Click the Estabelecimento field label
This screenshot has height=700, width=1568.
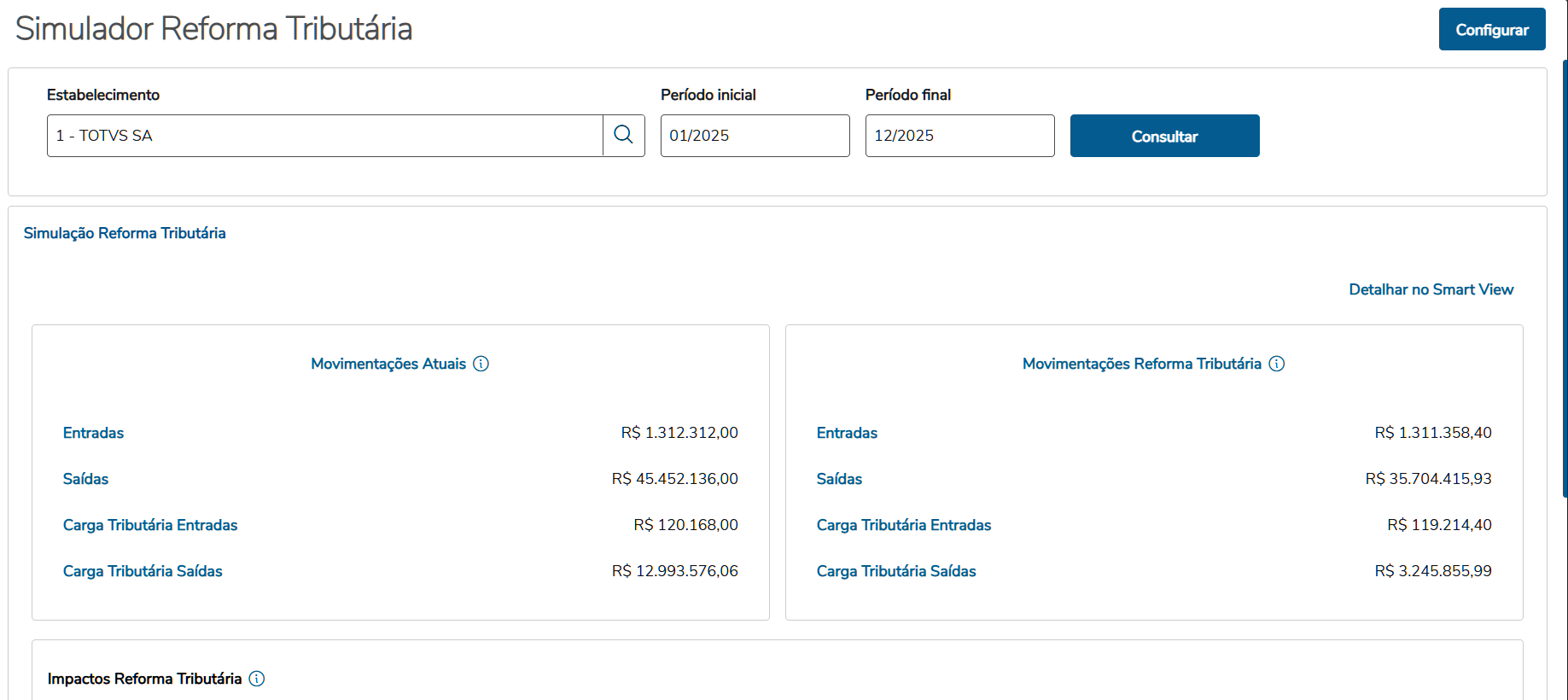pos(103,95)
